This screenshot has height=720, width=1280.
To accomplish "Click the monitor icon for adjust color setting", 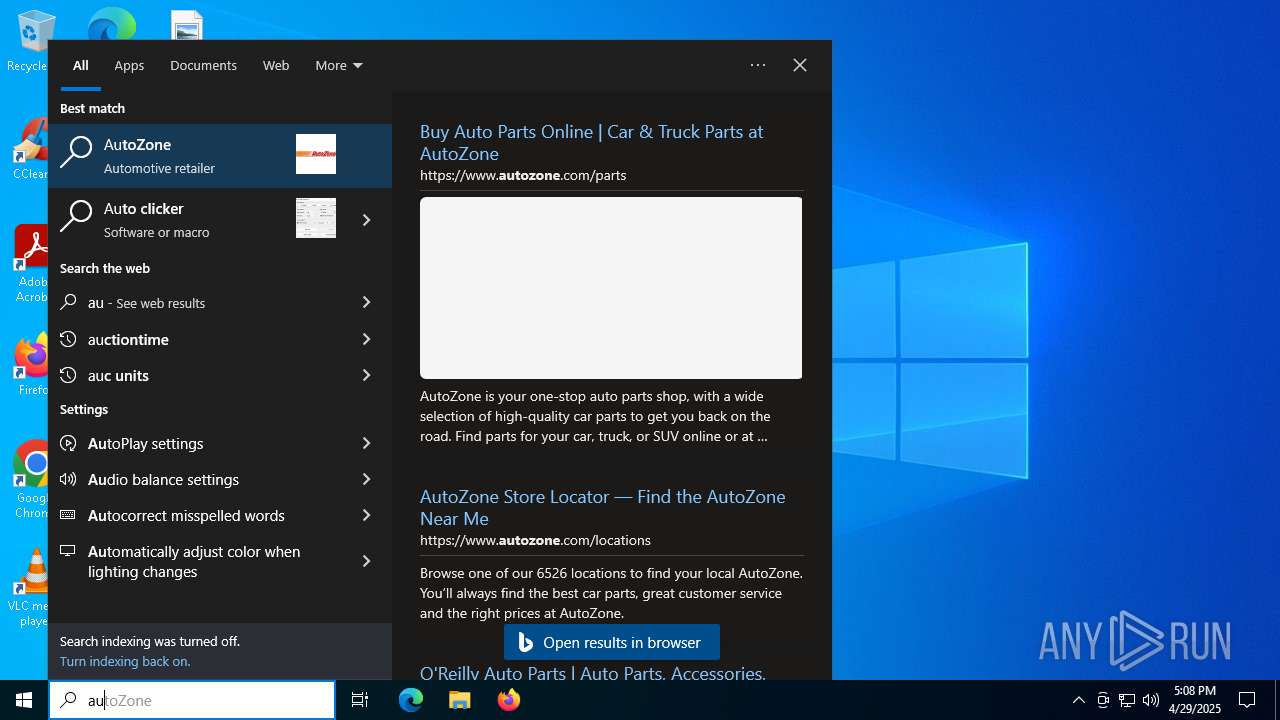I will [x=68, y=551].
